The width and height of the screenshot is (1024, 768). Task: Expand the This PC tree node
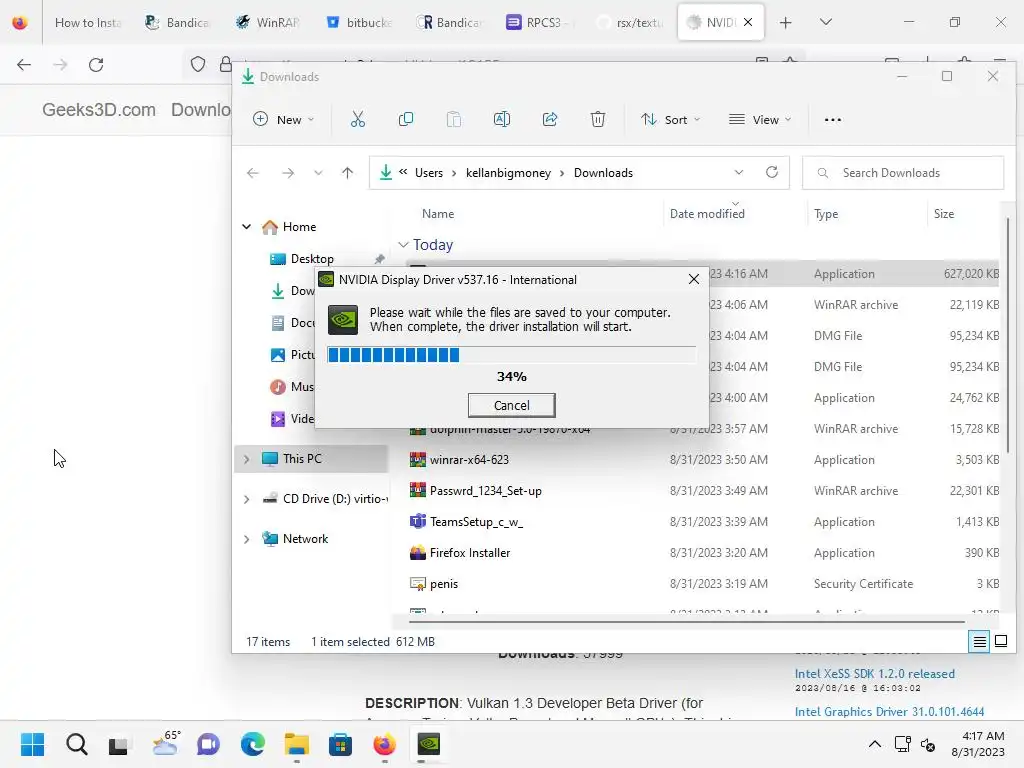coord(246,459)
